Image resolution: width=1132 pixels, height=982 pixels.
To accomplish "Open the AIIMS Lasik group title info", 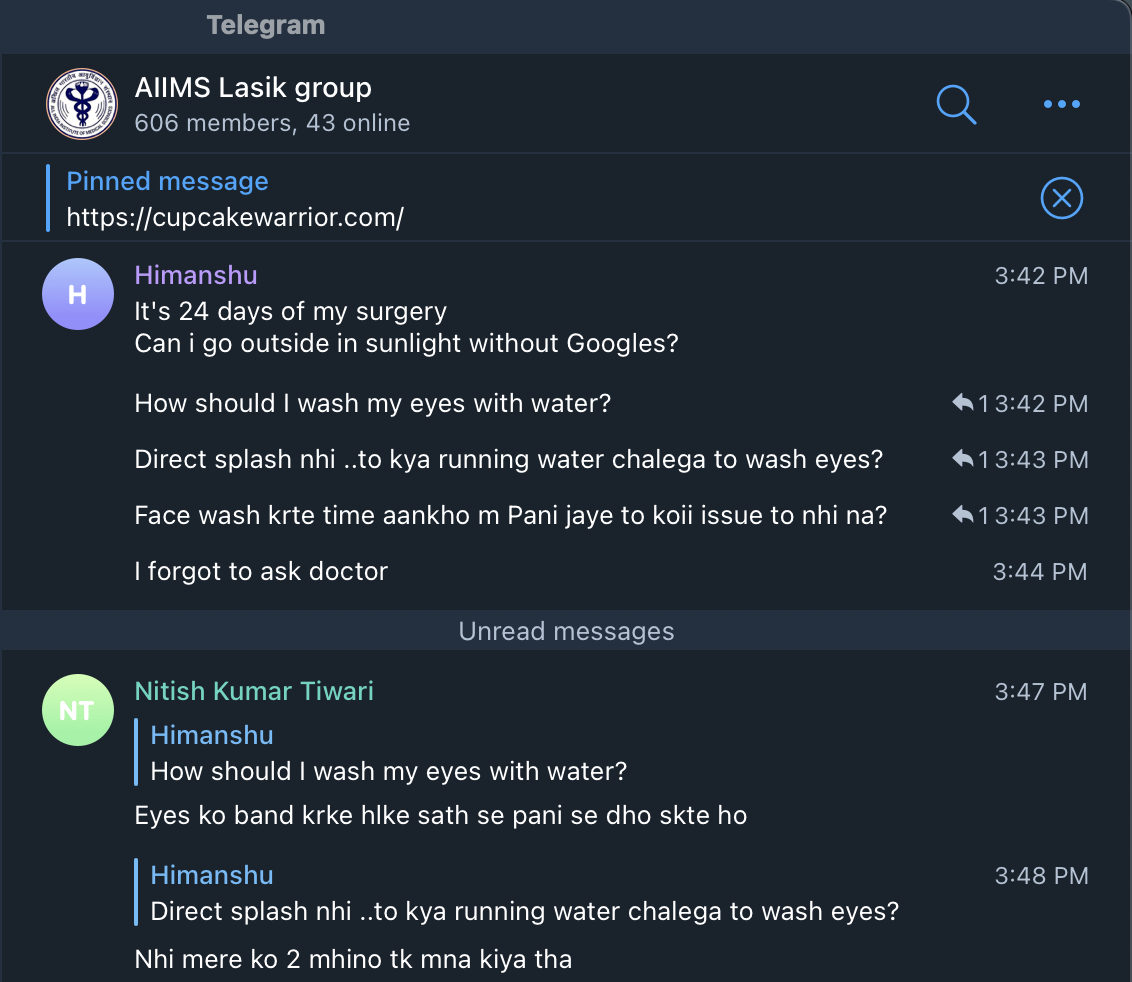I will [x=253, y=88].
